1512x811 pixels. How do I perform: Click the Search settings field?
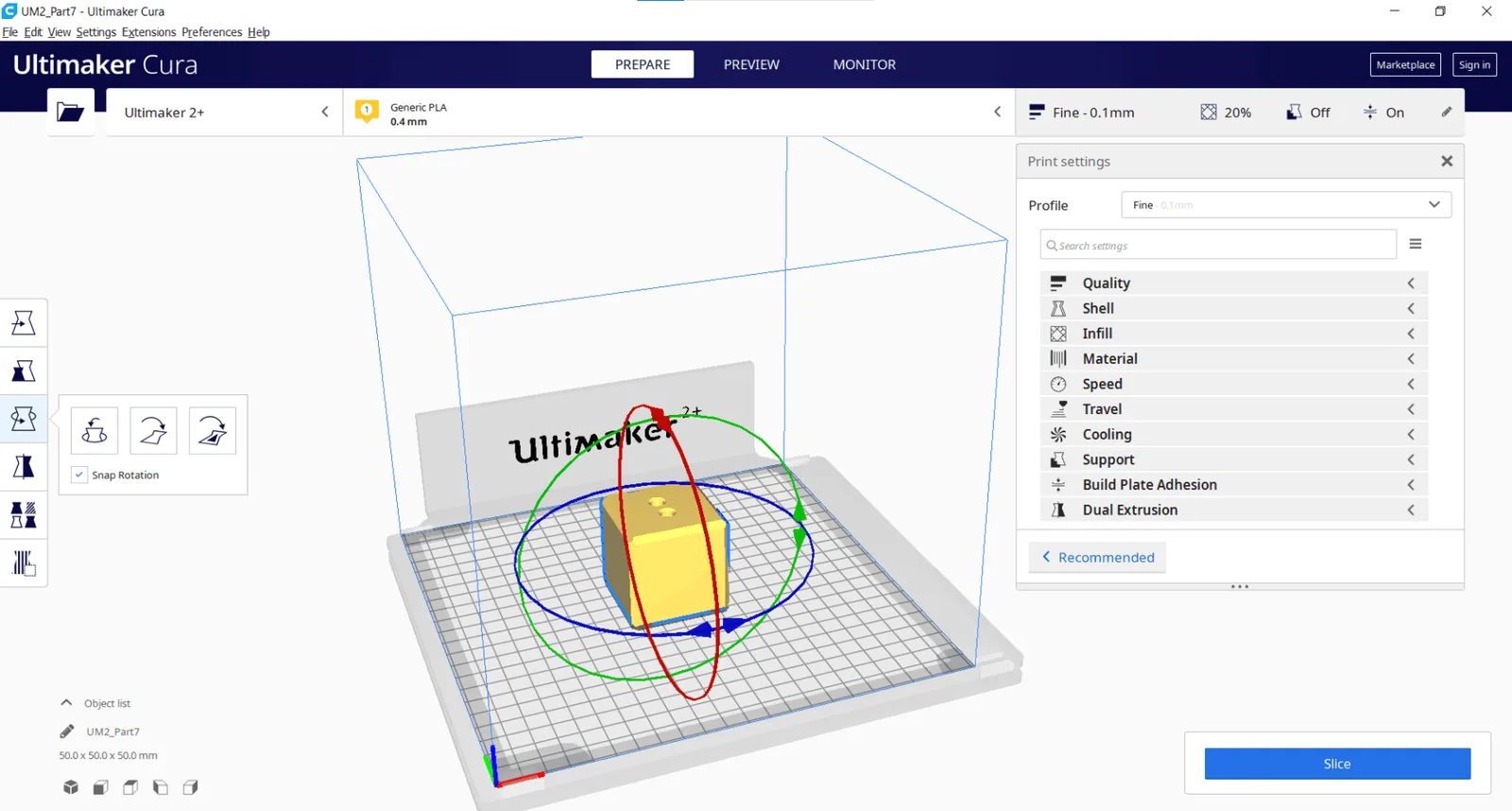coord(1218,245)
